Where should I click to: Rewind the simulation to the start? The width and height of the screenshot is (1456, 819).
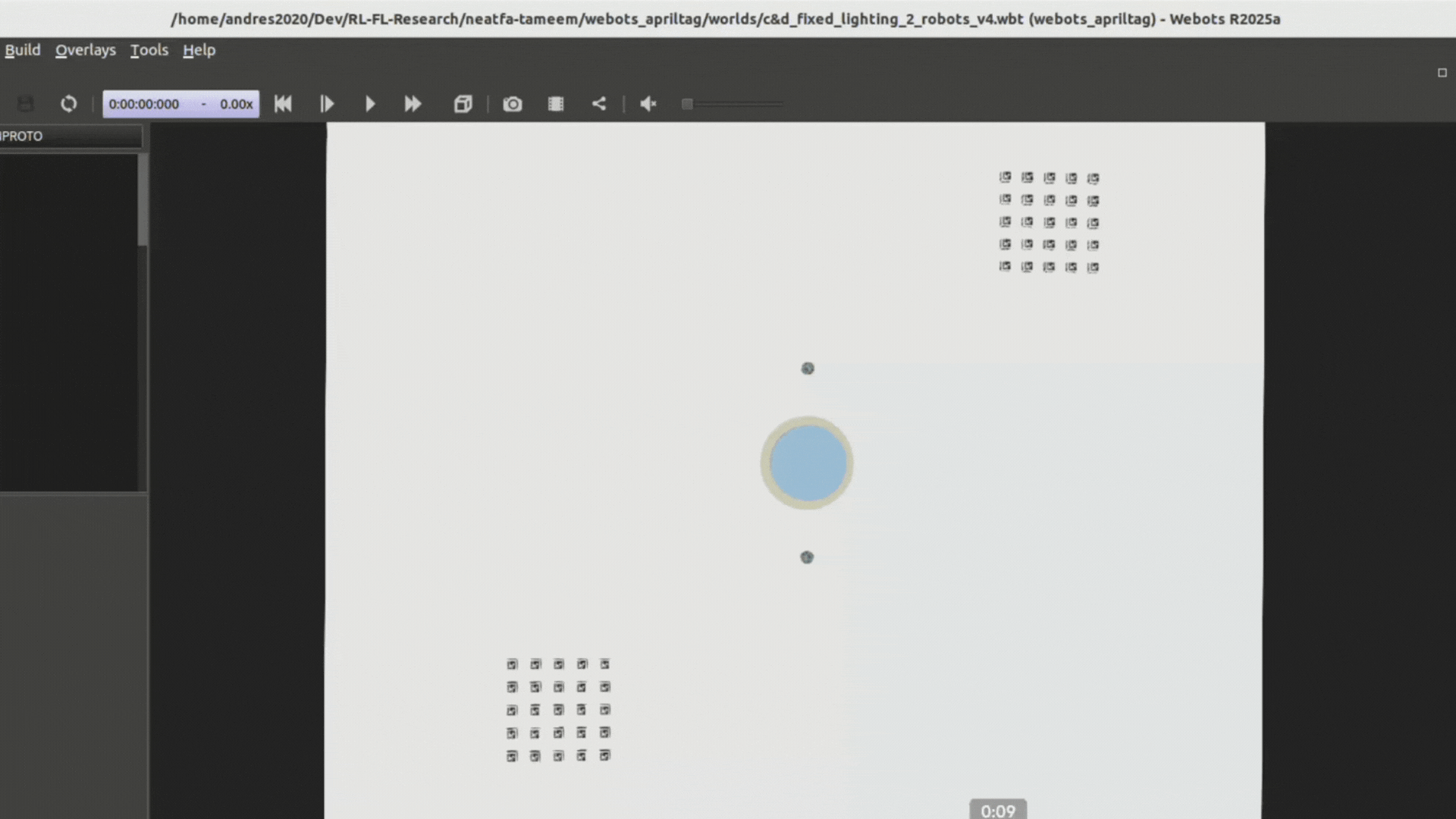pyautogui.click(x=283, y=104)
